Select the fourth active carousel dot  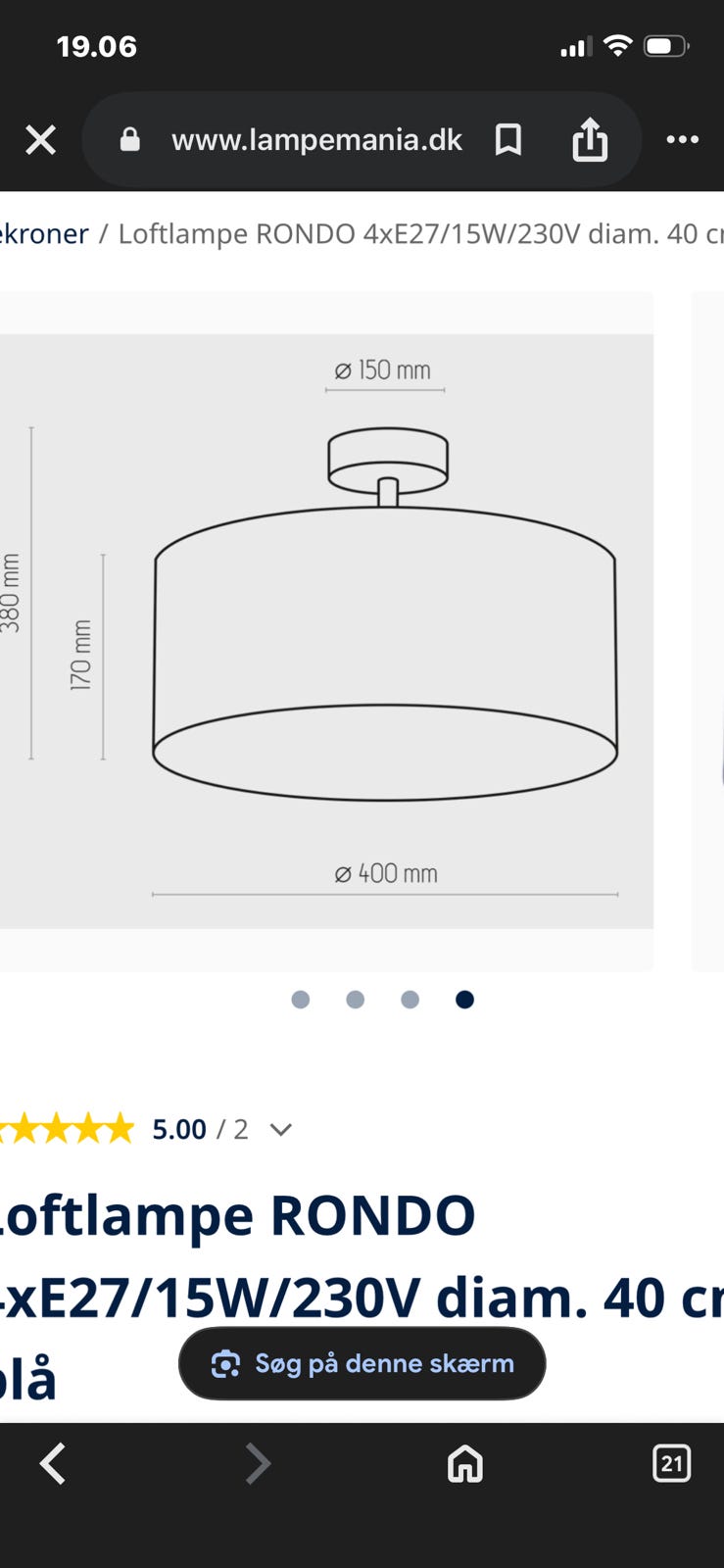(465, 999)
